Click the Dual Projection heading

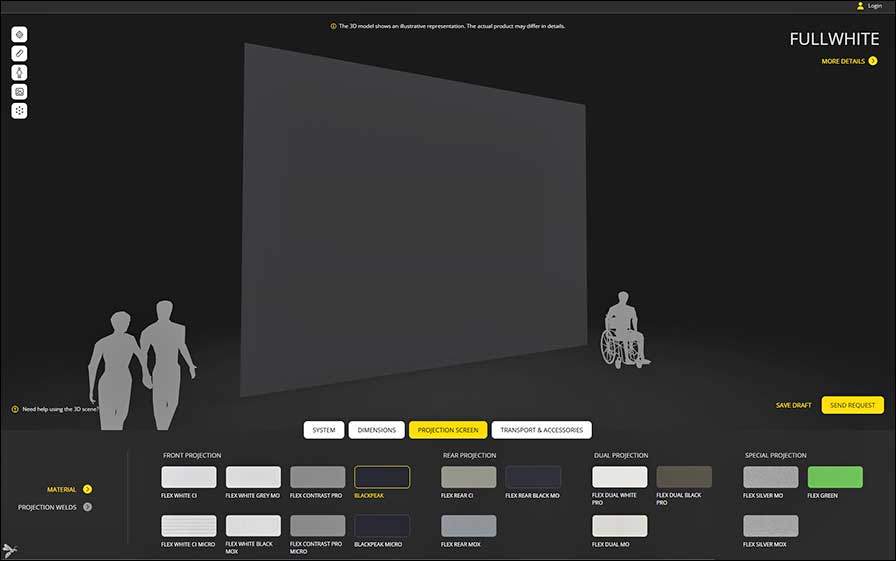point(621,455)
